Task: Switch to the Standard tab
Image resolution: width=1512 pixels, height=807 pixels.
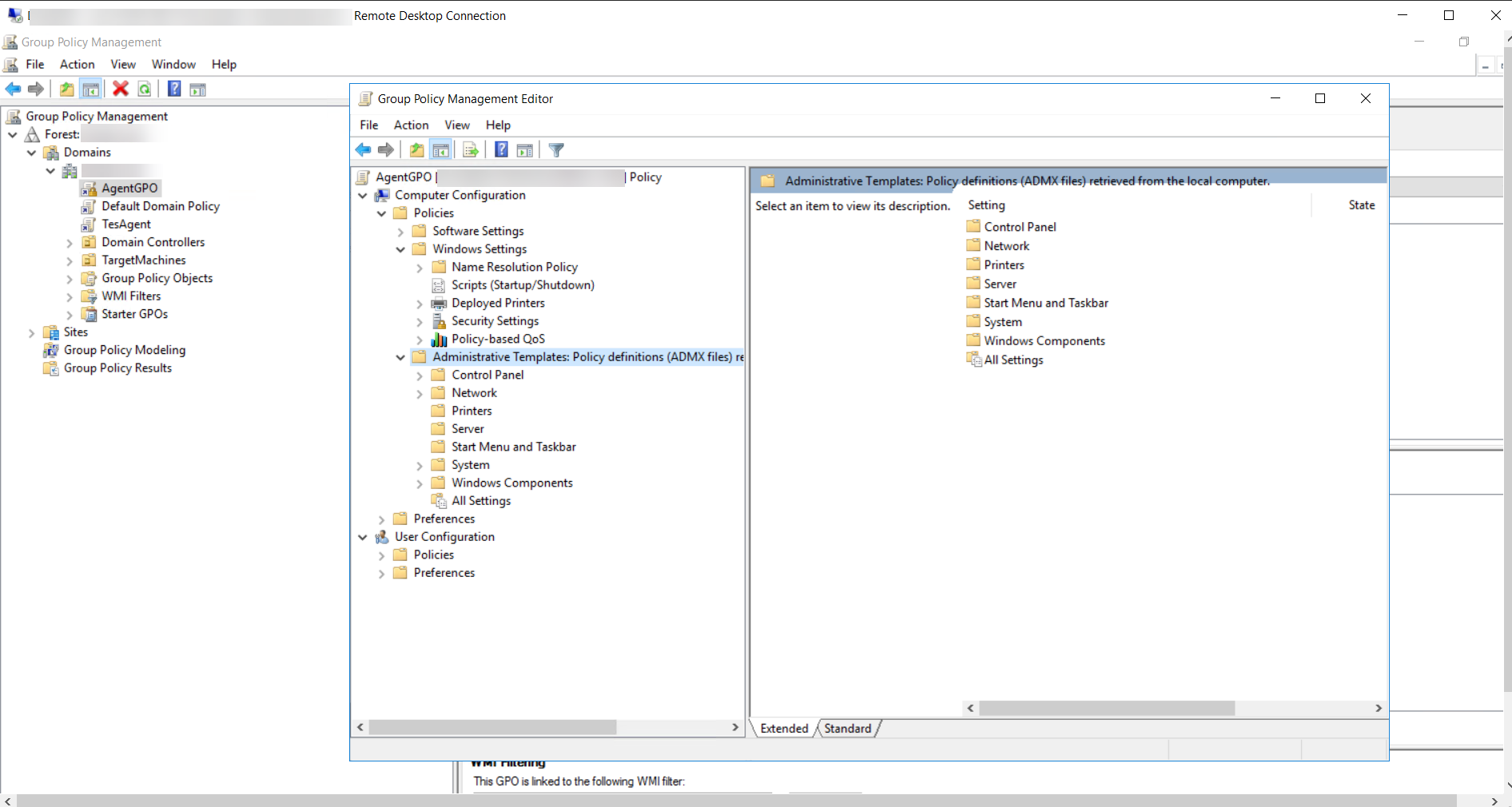Action: pos(847,729)
